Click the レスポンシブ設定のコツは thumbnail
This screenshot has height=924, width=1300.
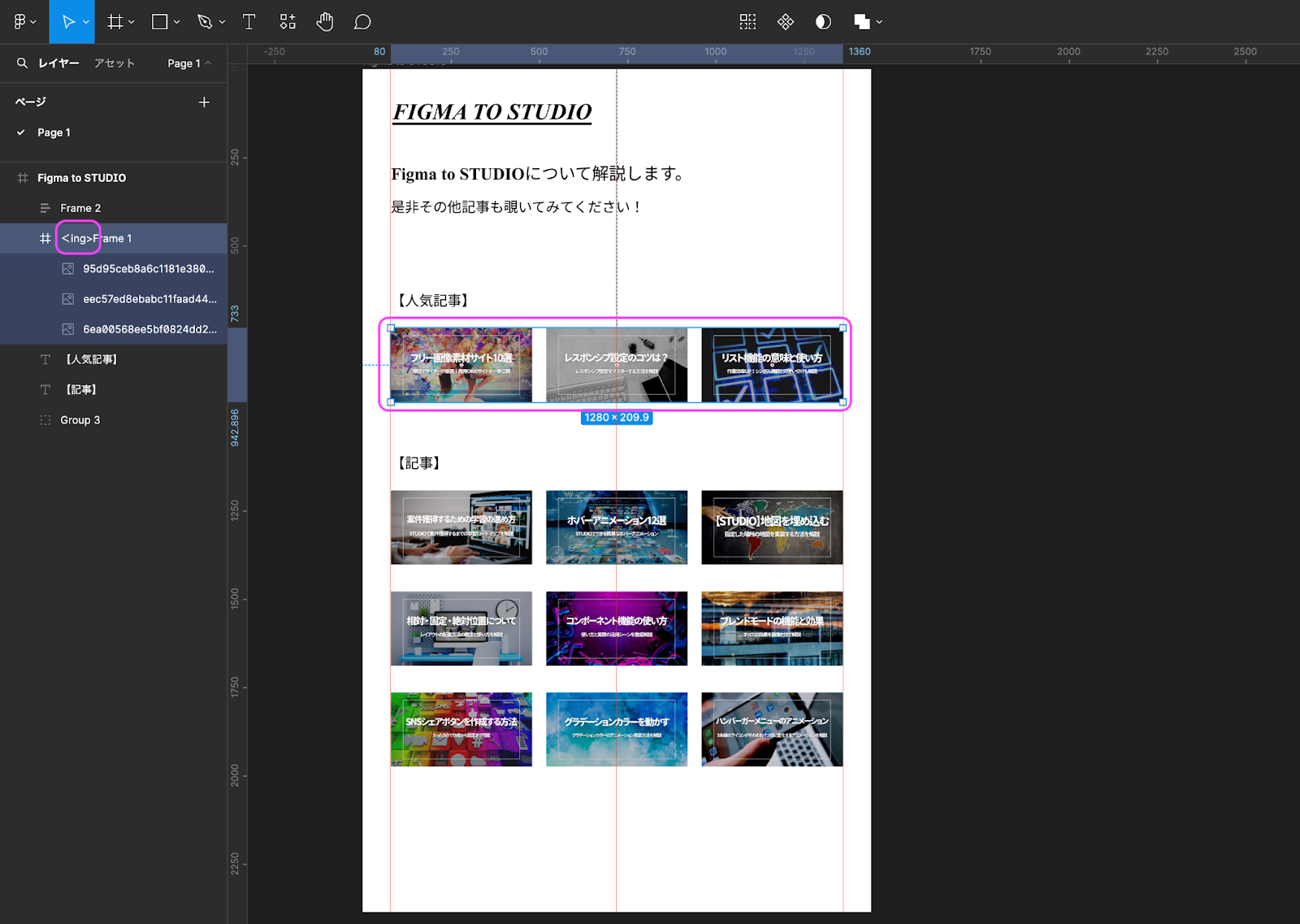(x=617, y=365)
